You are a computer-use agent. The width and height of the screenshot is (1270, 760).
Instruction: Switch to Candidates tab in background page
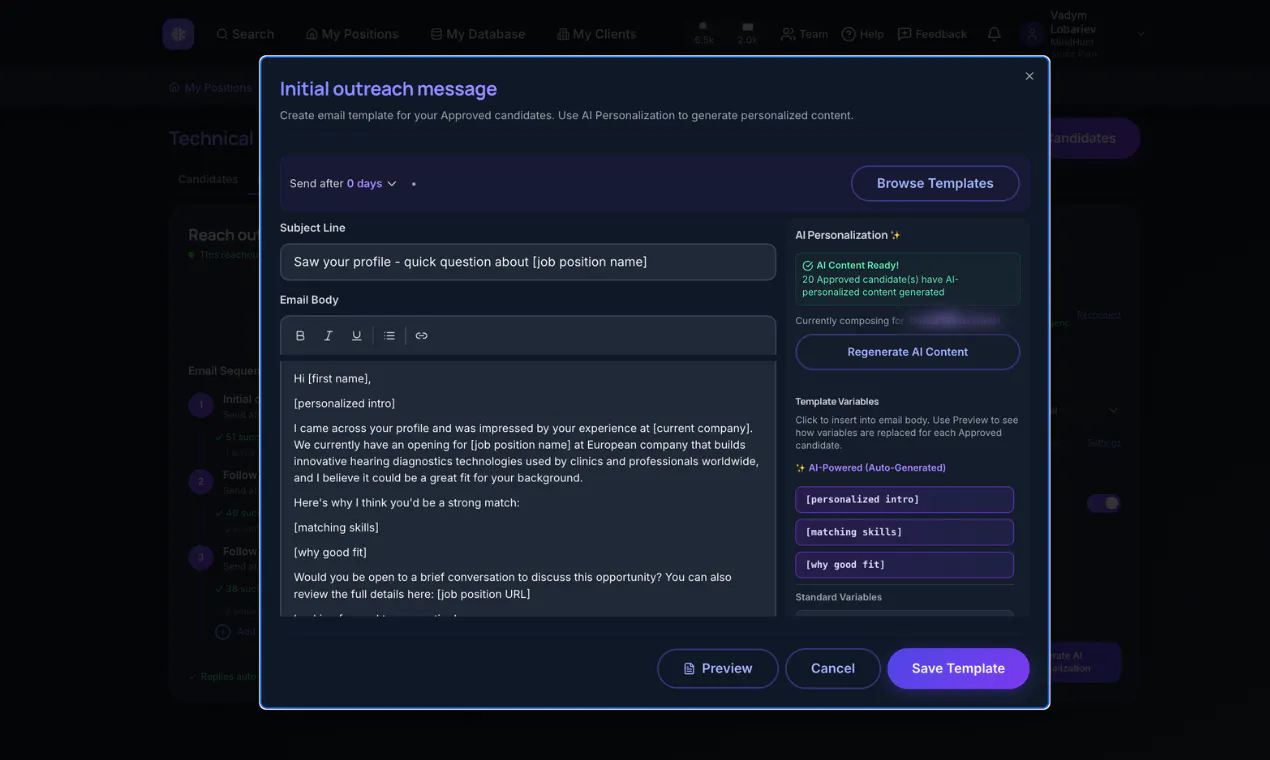(208, 179)
